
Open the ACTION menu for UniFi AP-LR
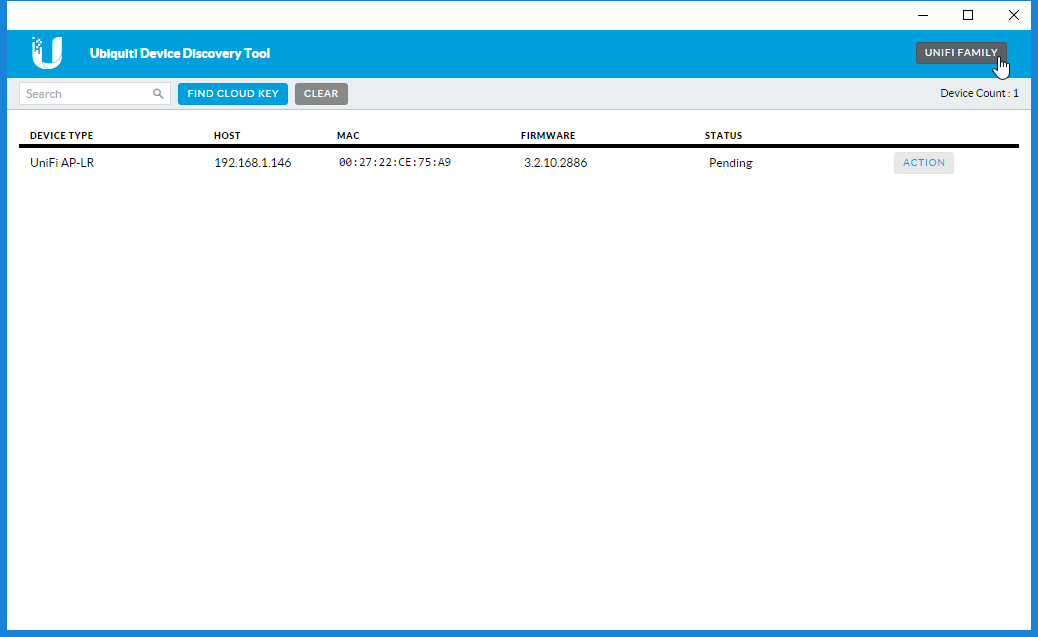point(923,163)
